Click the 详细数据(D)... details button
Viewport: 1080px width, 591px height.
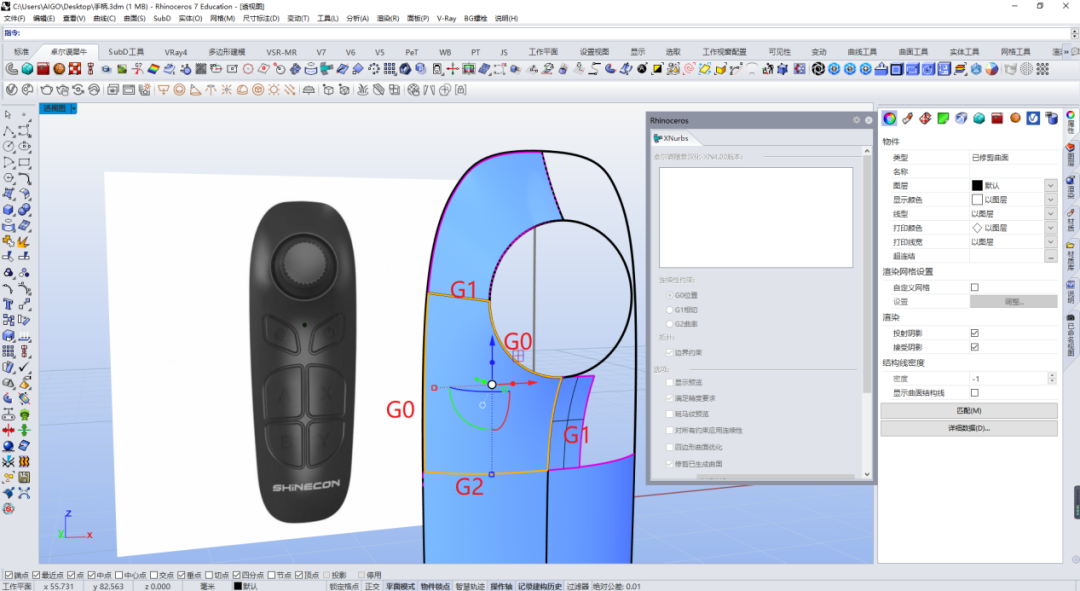(x=968, y=428)
